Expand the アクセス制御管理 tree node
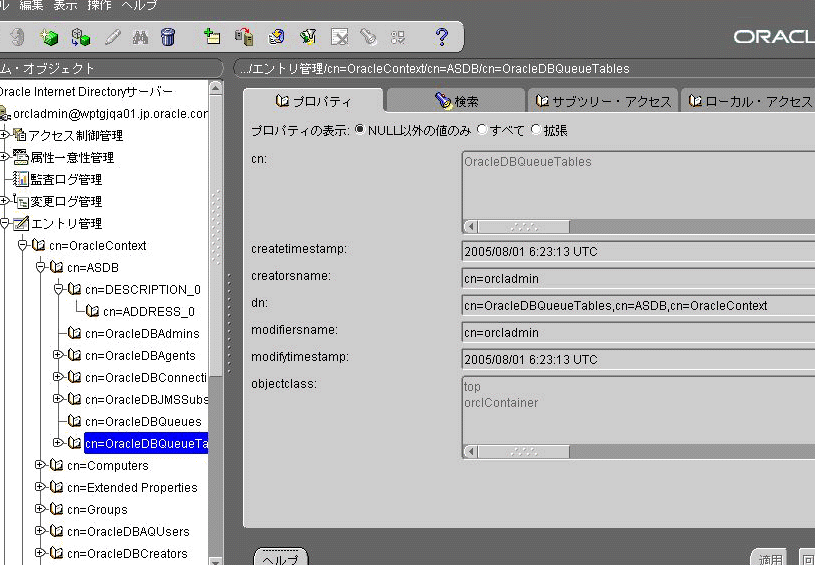 pos(4,135)
